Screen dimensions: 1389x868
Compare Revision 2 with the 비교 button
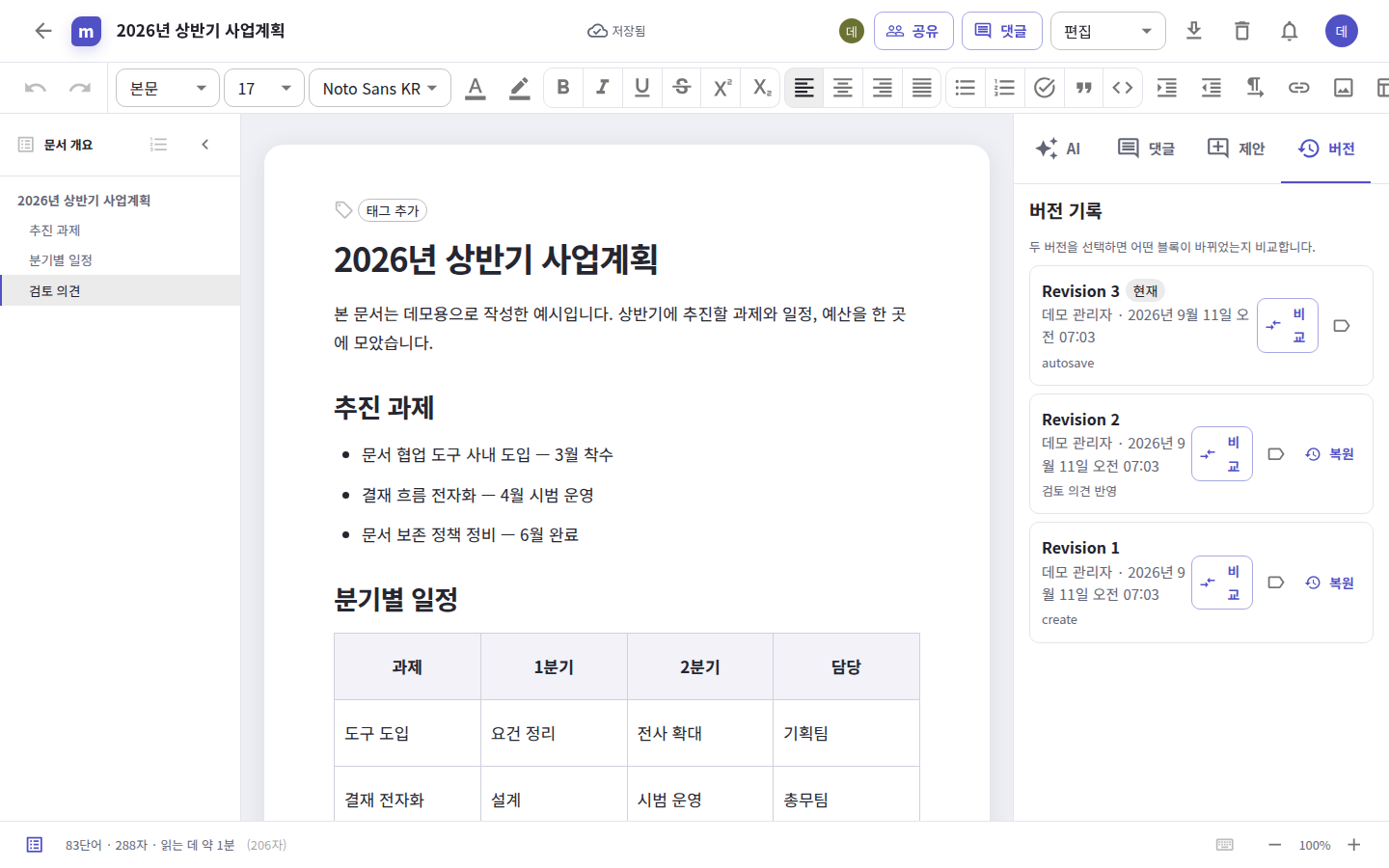coord(1222,453)
